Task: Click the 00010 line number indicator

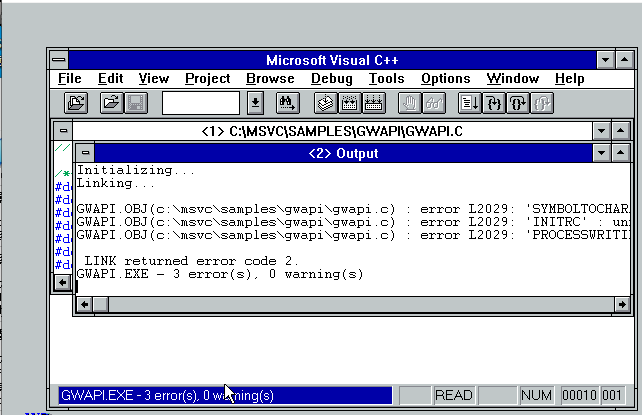Action: (x=579, y=395)
